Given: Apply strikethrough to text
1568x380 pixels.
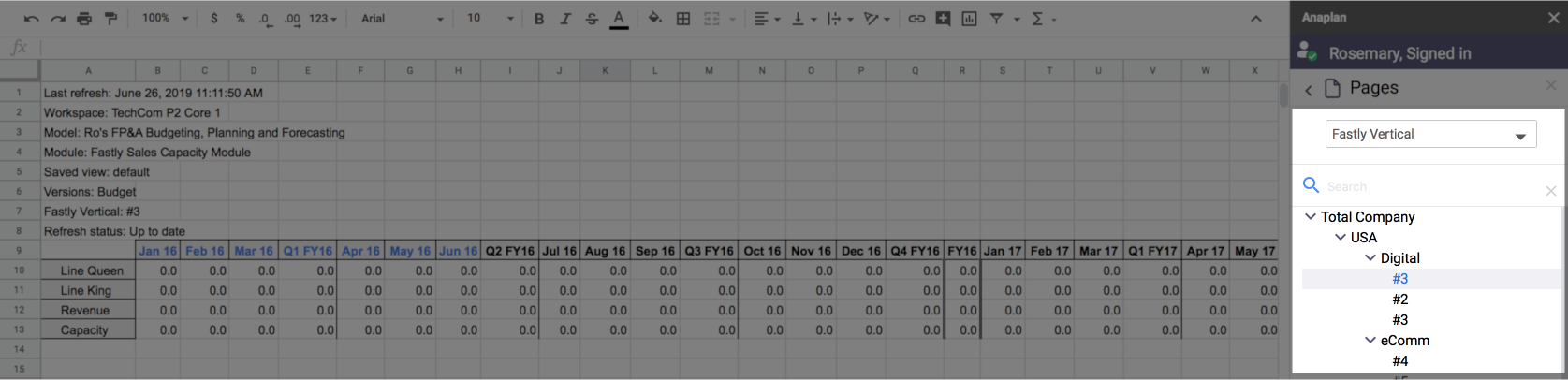Looking at the screenshot, I should tap(592, 19).
